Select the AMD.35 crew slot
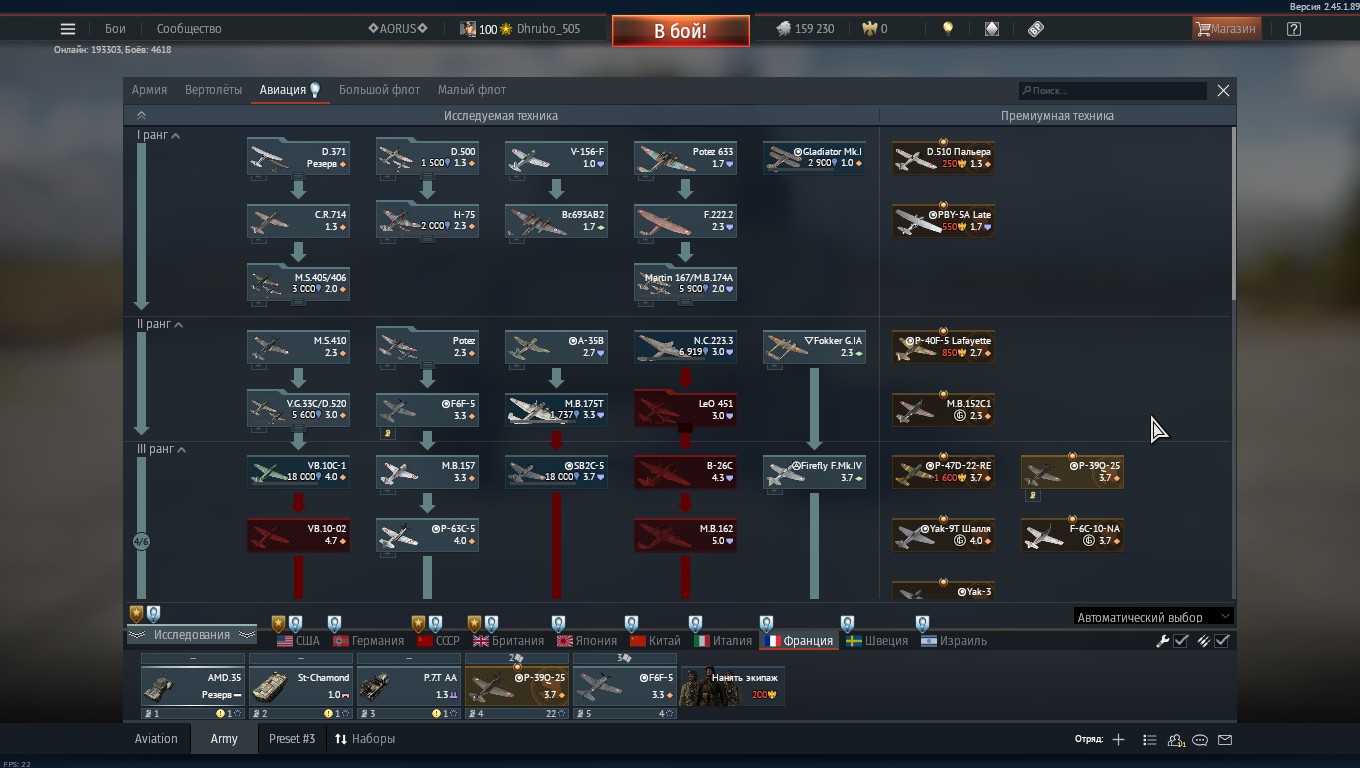This screenshot has height=768, width=1360. [193, 686]
